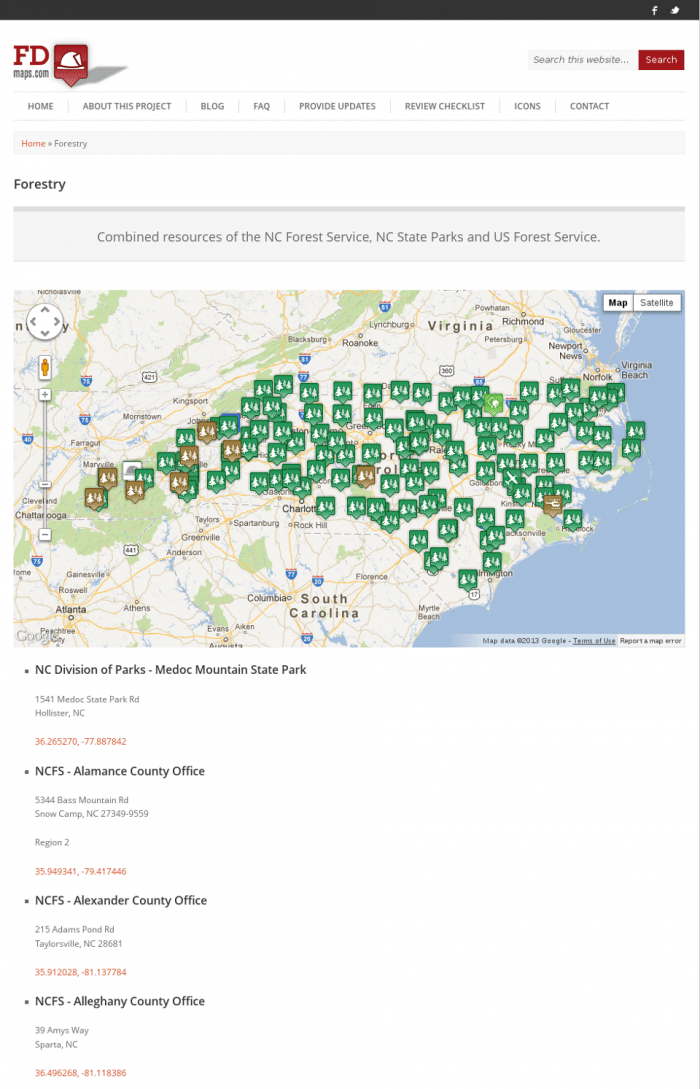Viewport: 700px width, 1089px height.
Task: Click NCFS - Alleghany County Office heading
Action: (119, 1001)
